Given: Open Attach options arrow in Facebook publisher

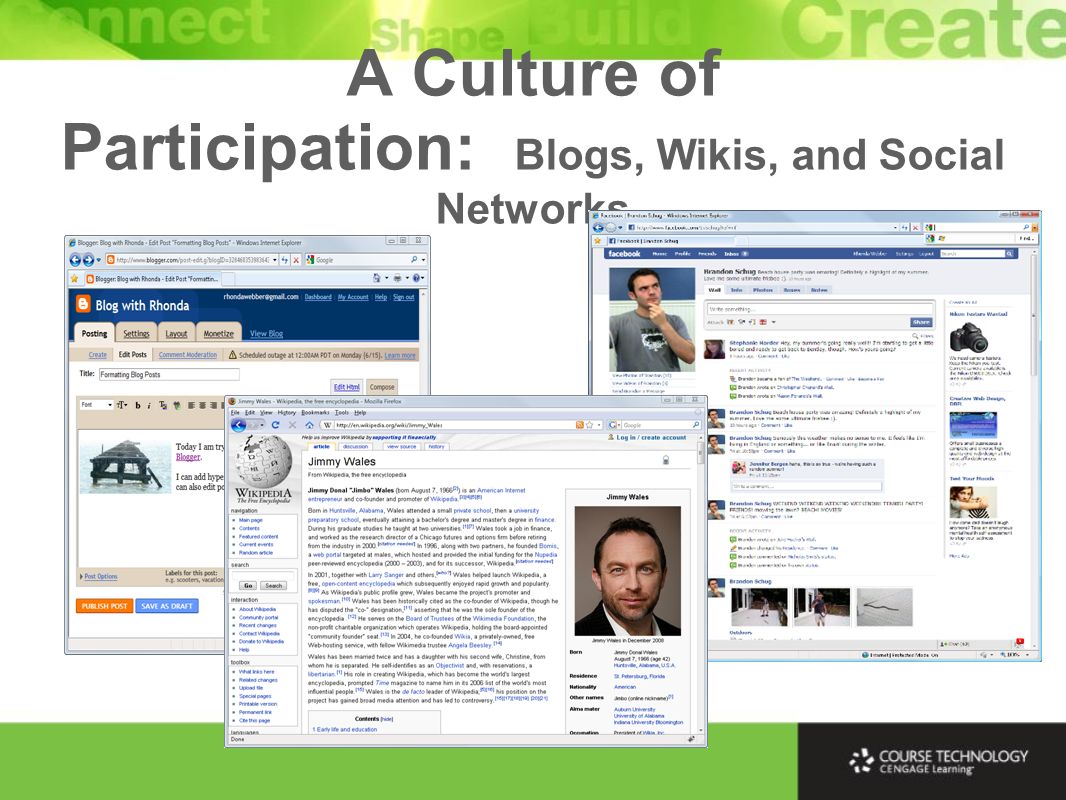Looking at the screenshot, I should point(774,322).
